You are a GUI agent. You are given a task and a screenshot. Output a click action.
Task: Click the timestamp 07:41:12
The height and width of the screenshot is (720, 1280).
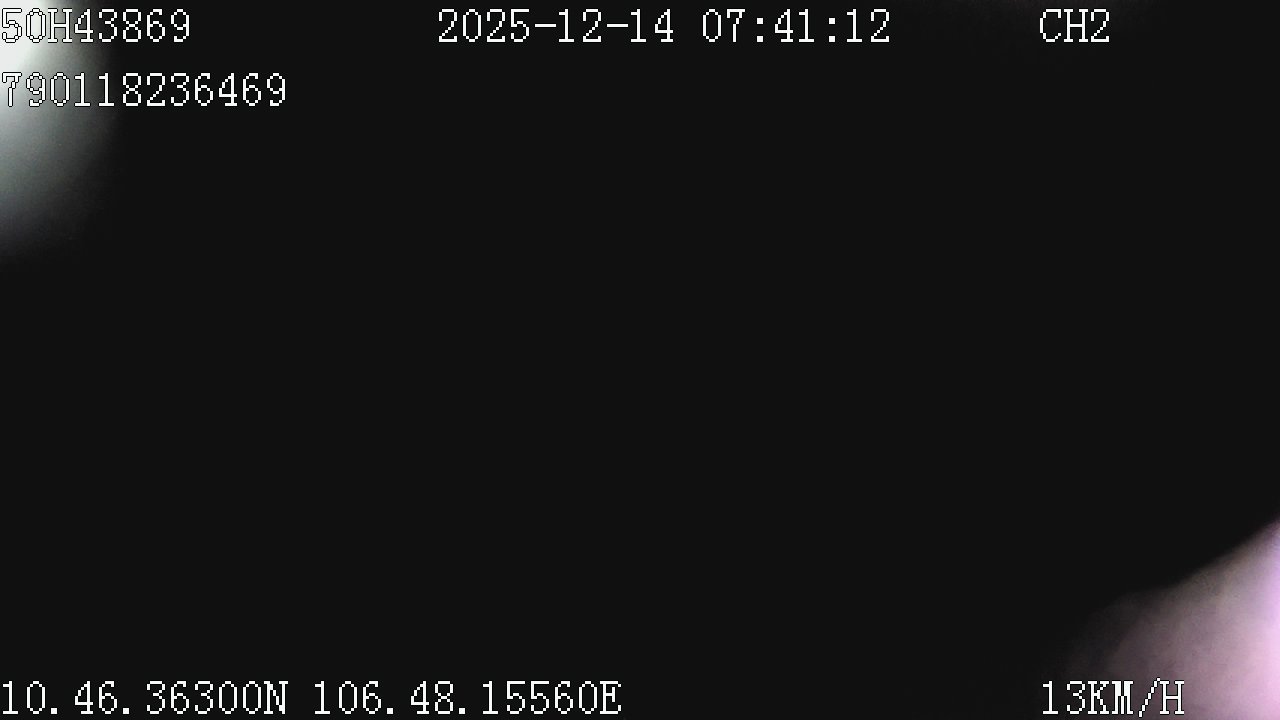(x=796, y=27)
